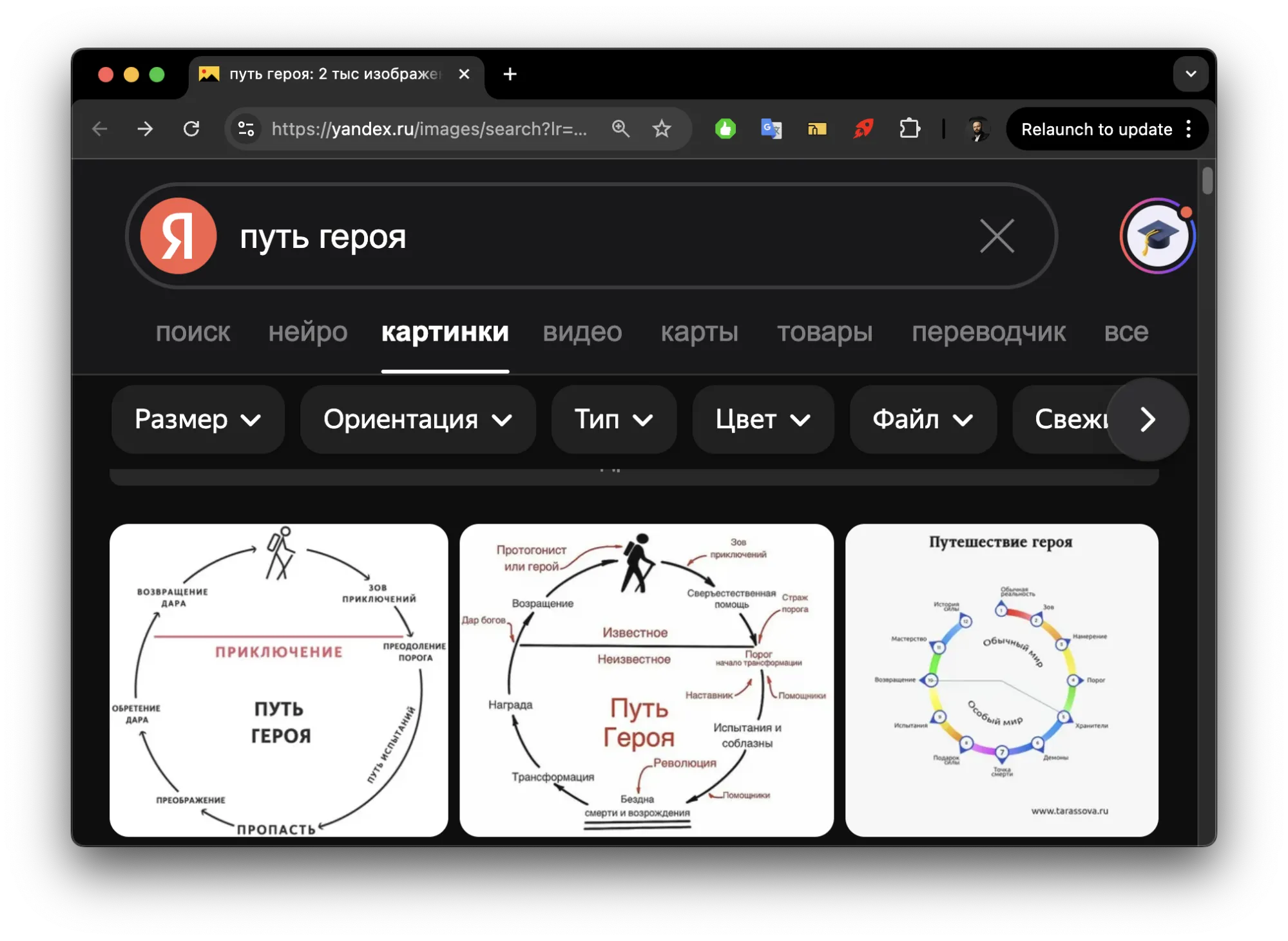Click the rocket extension icon
1288x941 pixels.
tap(863, 129)
